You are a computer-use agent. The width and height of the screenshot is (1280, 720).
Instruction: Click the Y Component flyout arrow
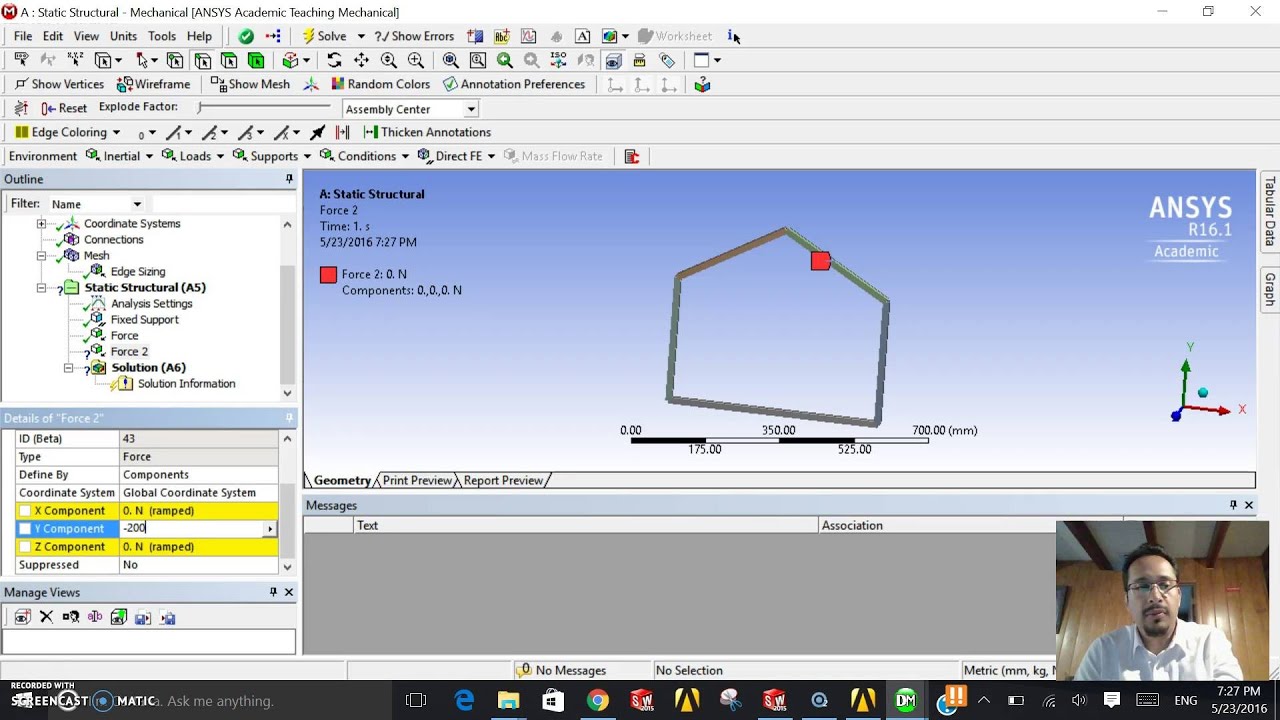pos(270,529)
